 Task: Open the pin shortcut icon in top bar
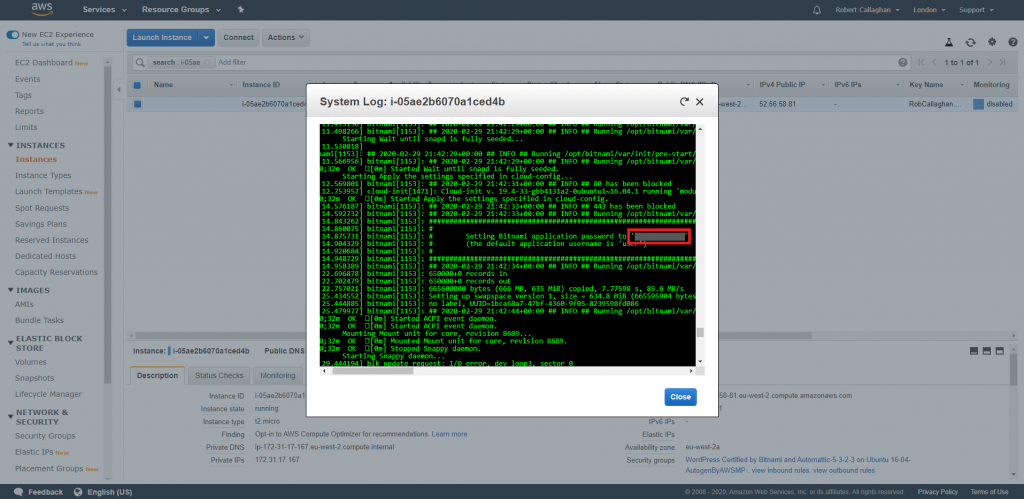[x=241, y=10]
